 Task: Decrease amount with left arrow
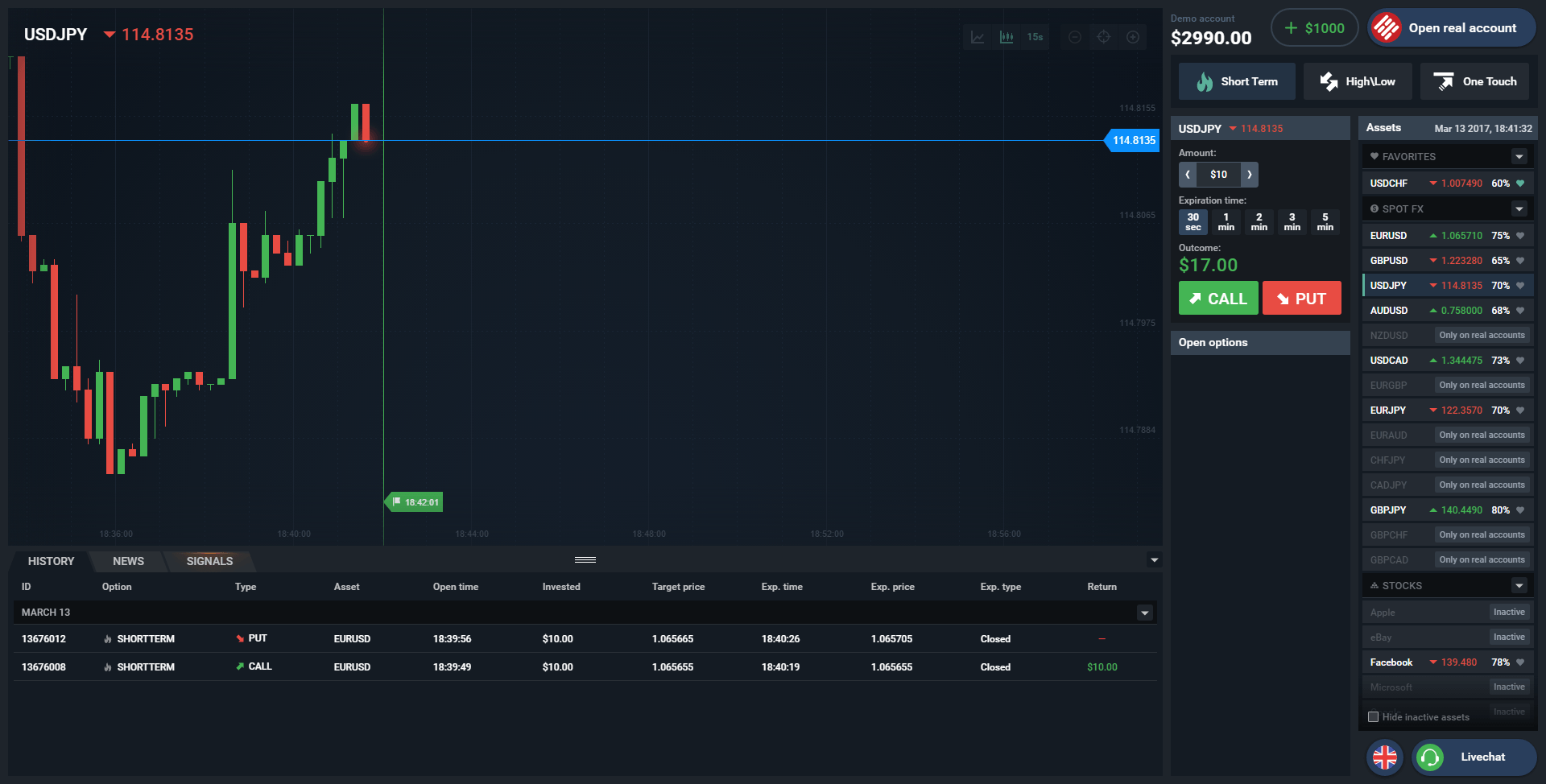[x=1188, y=175]
